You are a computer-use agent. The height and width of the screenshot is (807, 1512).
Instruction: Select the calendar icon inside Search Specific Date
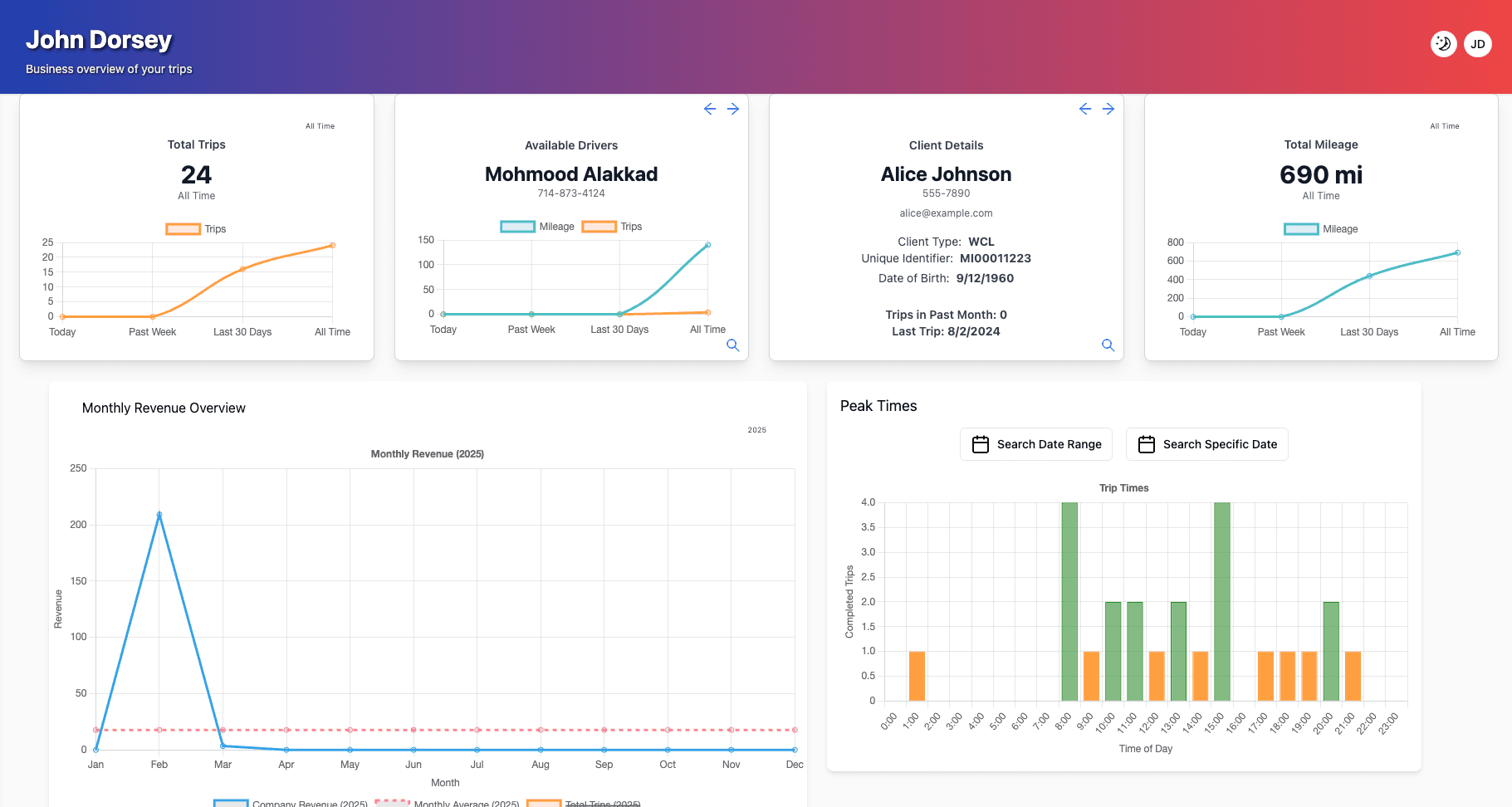pos(1147,444)
